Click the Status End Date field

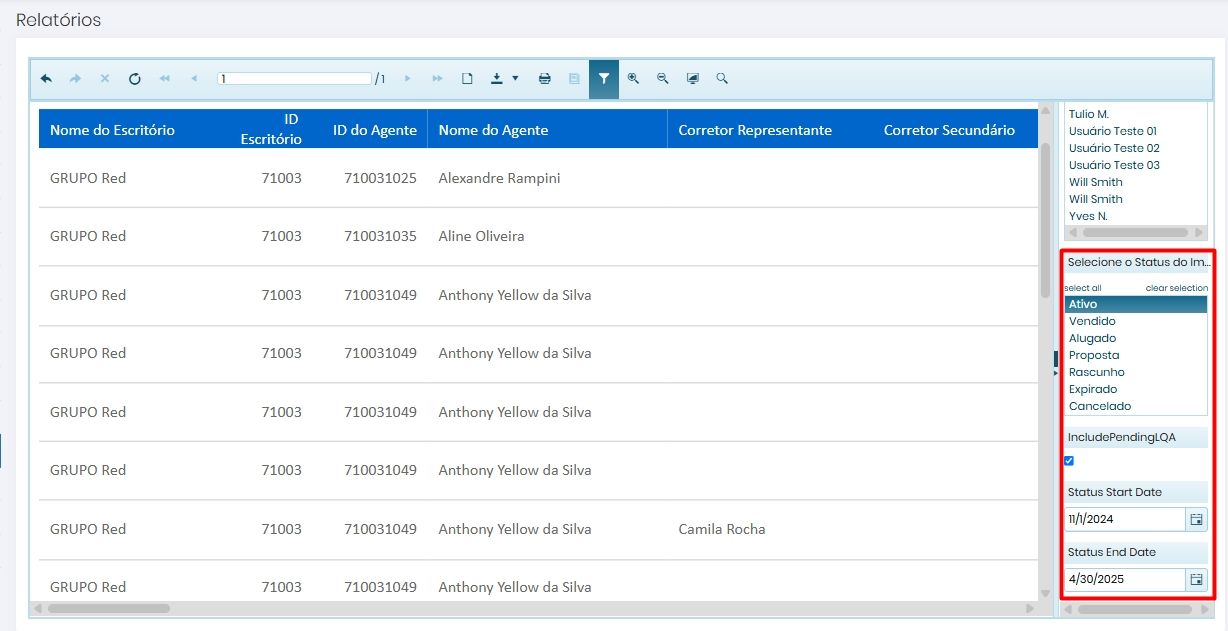(1125, 580)
